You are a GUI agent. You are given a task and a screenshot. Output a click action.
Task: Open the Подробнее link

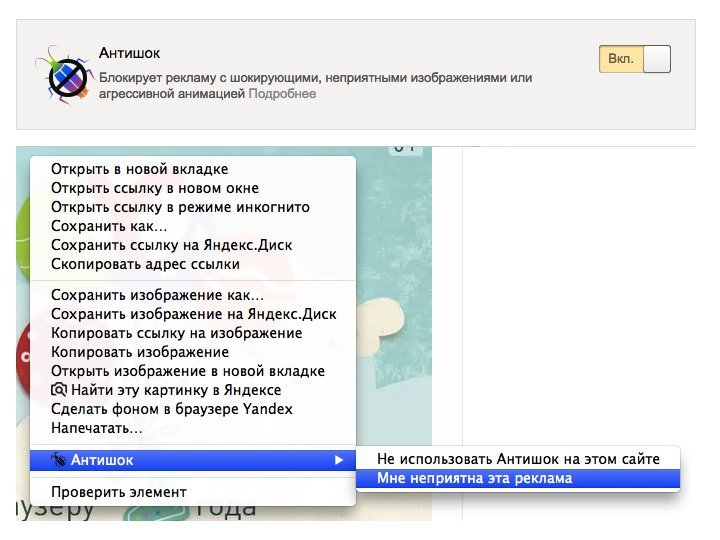[x=282, y=94]
